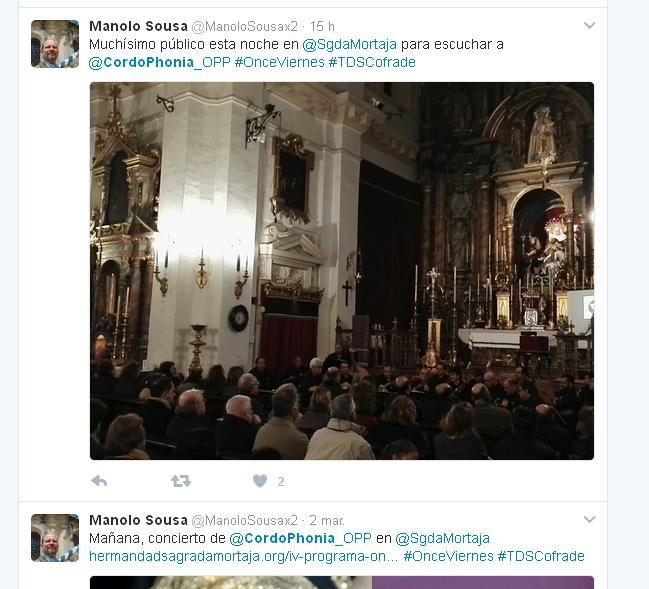The height and width of the screenshot is (589, 649).
Task: Open @SgdaMortaja mention in second tweet
Action: pyautogui.click(x=442, y=538)
